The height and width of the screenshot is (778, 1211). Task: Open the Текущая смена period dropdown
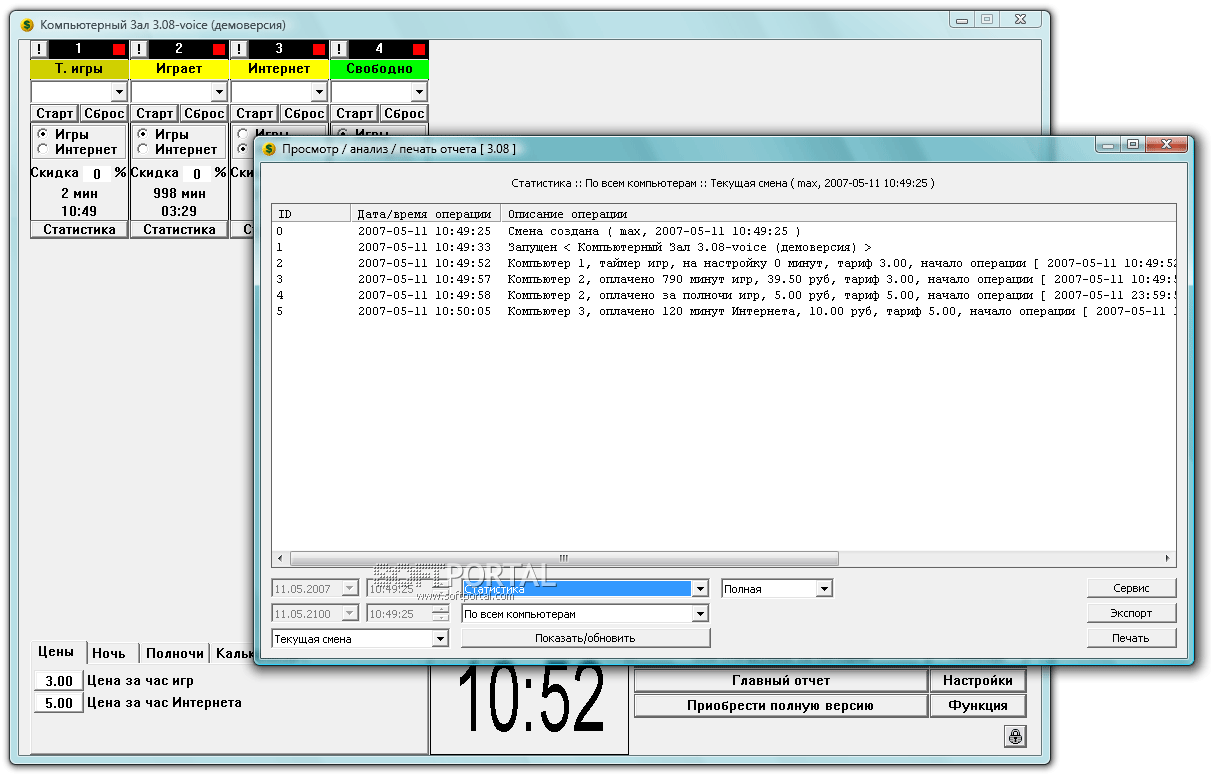tap(440, 639)
